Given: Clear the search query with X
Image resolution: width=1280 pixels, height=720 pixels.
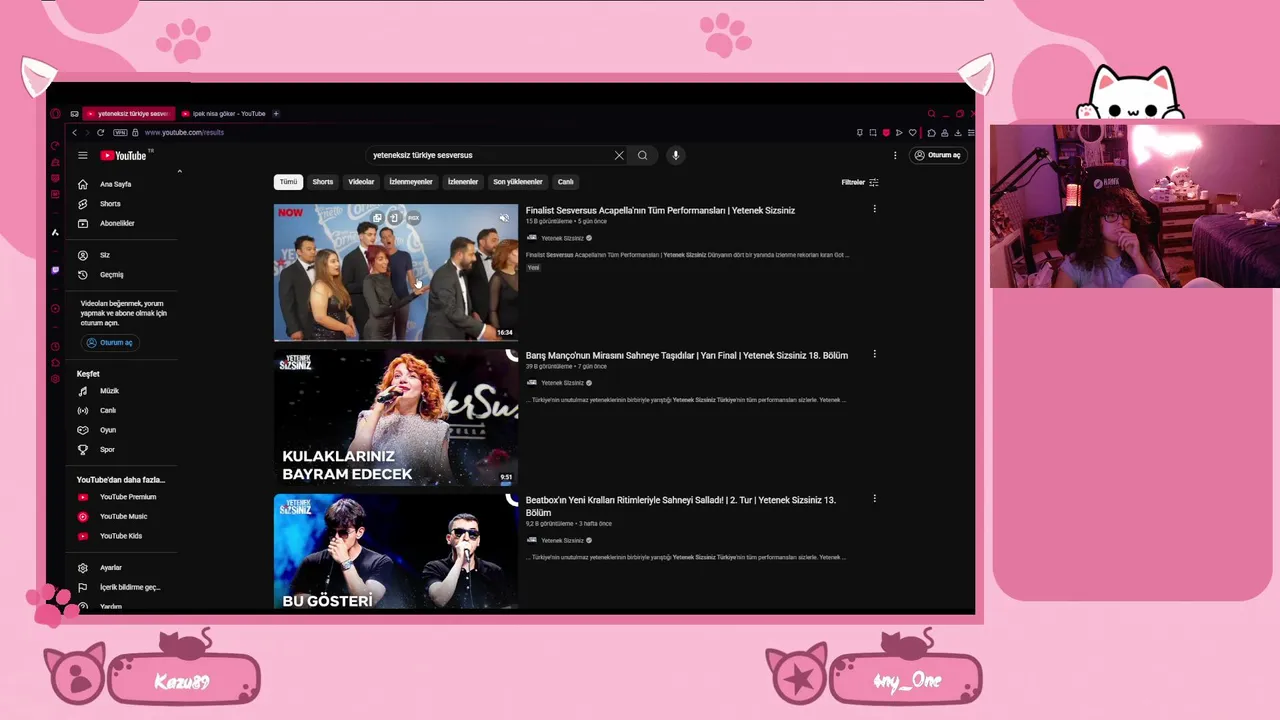Looking at the screenshot, I should tap(619, 155).
